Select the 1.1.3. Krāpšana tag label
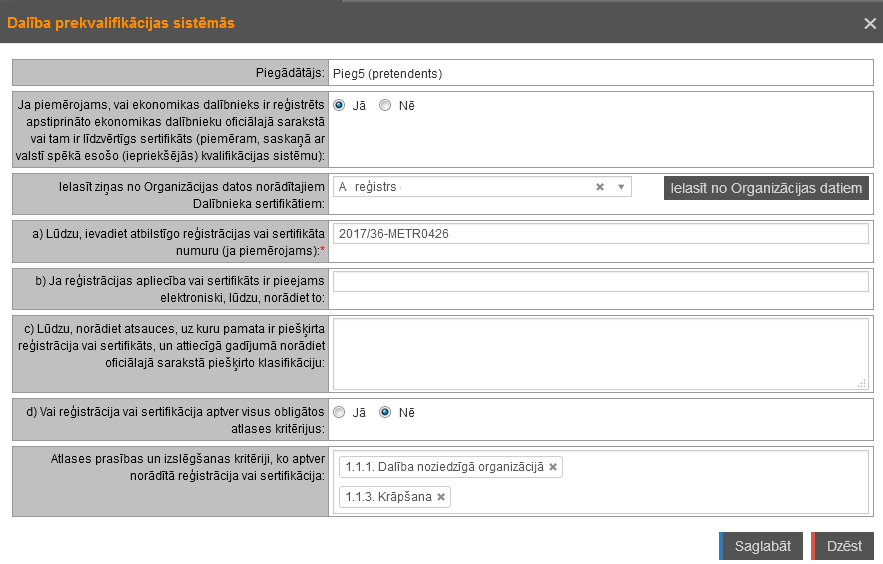883x564 pixels. pyautogui.click(x=388, y=497)
